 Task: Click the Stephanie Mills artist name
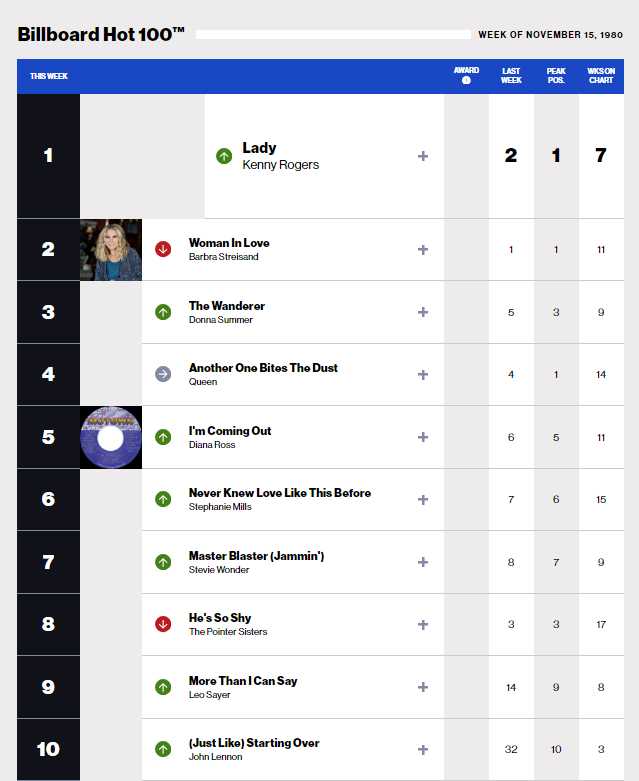pyautogui.click(x=220, y=507)
